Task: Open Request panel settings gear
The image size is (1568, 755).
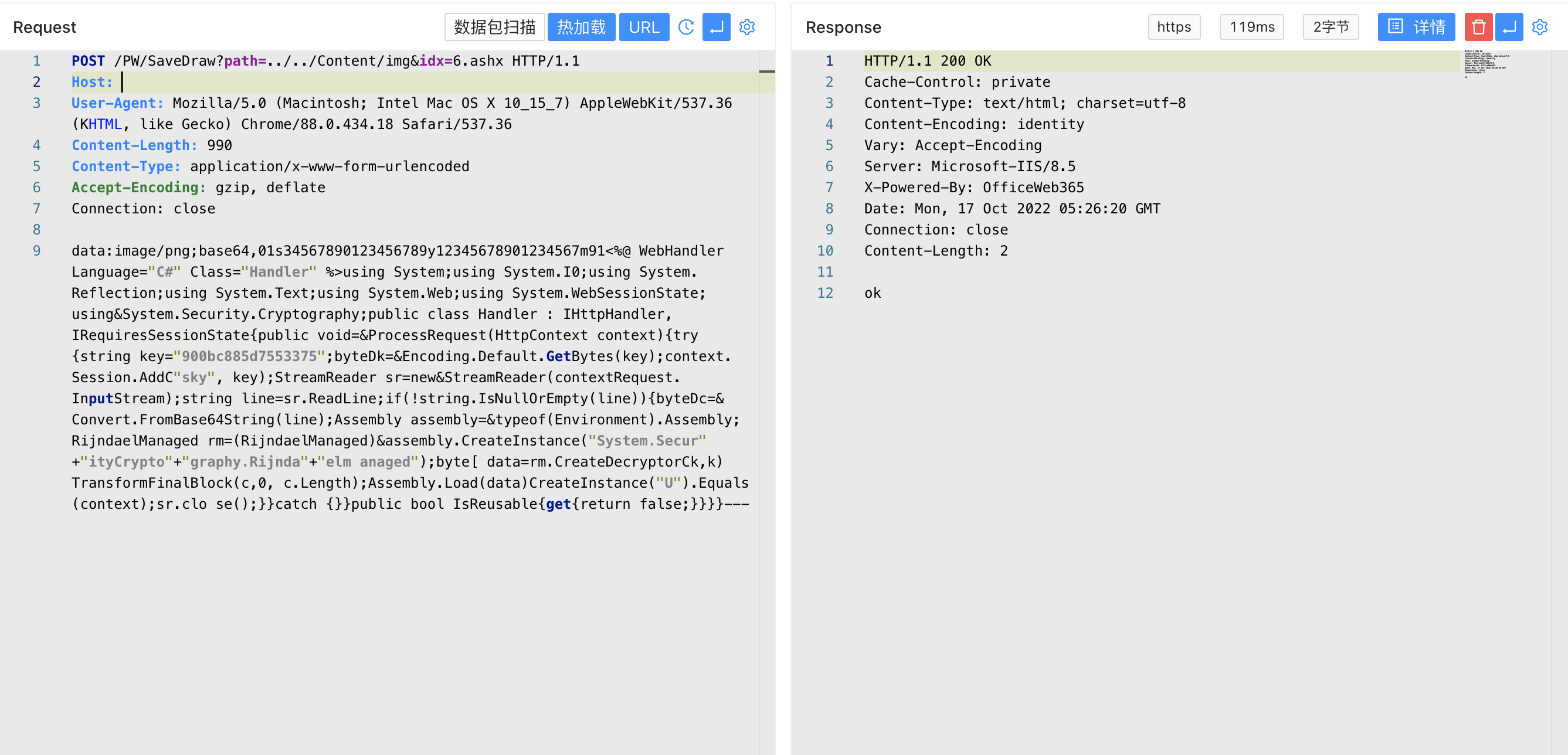Action: click(747, 27)
